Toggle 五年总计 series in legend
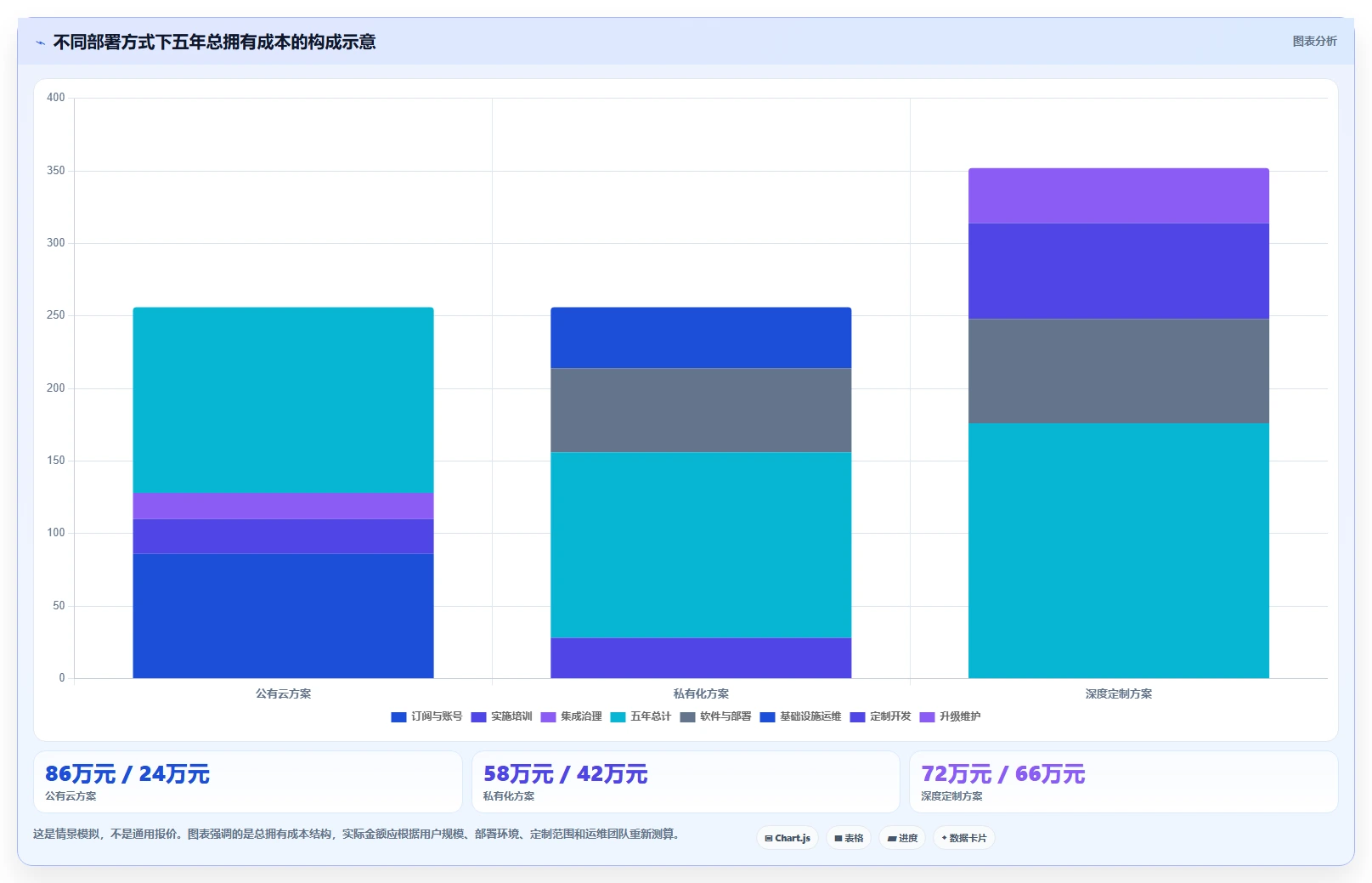 coord(641,716)
